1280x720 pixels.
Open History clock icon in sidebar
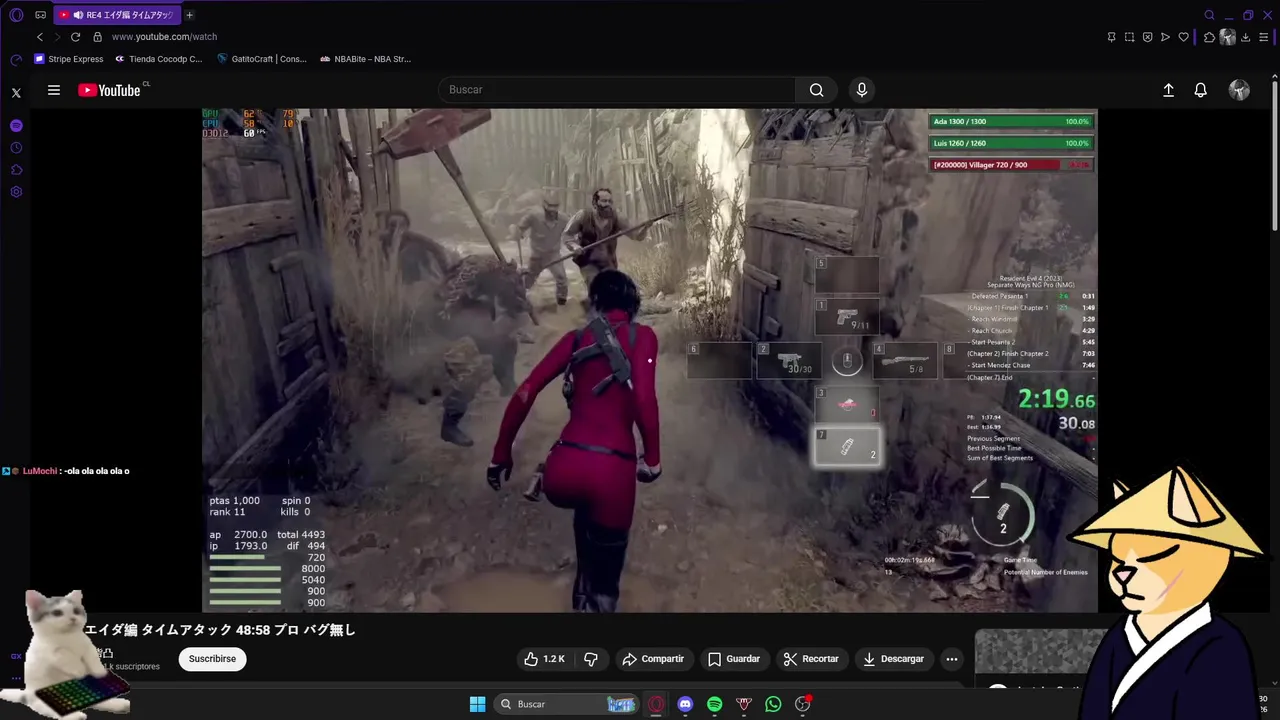pyautogui.click(x=16, y=148)
